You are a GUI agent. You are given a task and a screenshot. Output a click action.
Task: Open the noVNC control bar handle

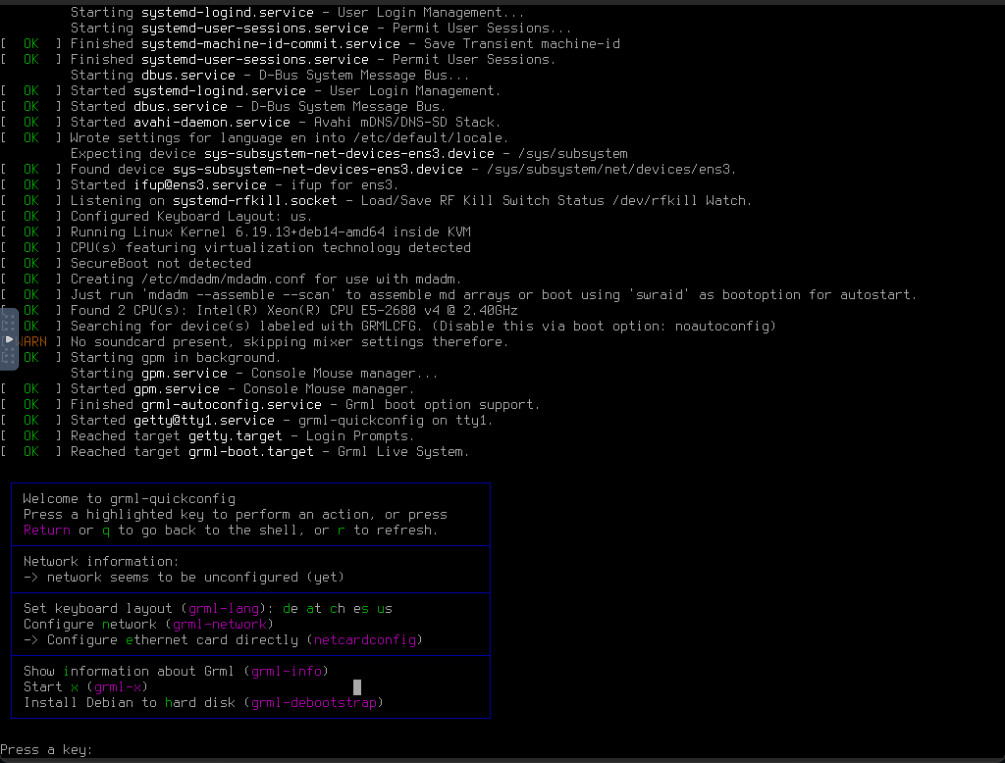[9, 339]
